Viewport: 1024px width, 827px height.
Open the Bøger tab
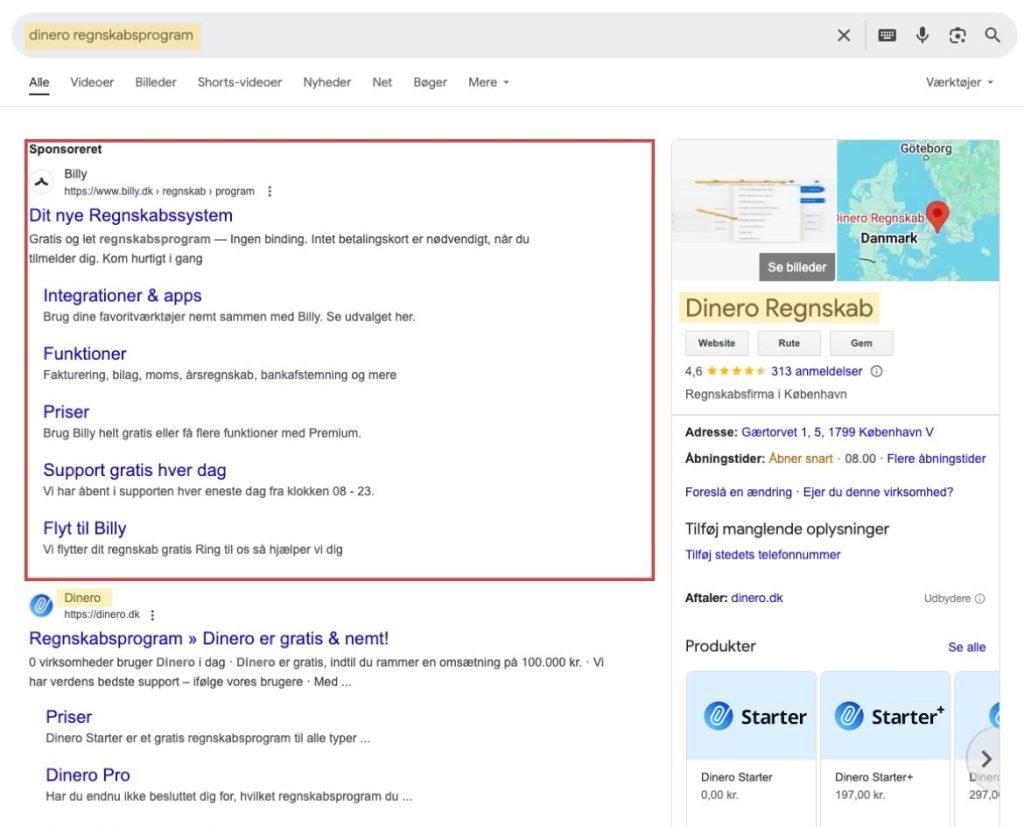coord(430,82)
